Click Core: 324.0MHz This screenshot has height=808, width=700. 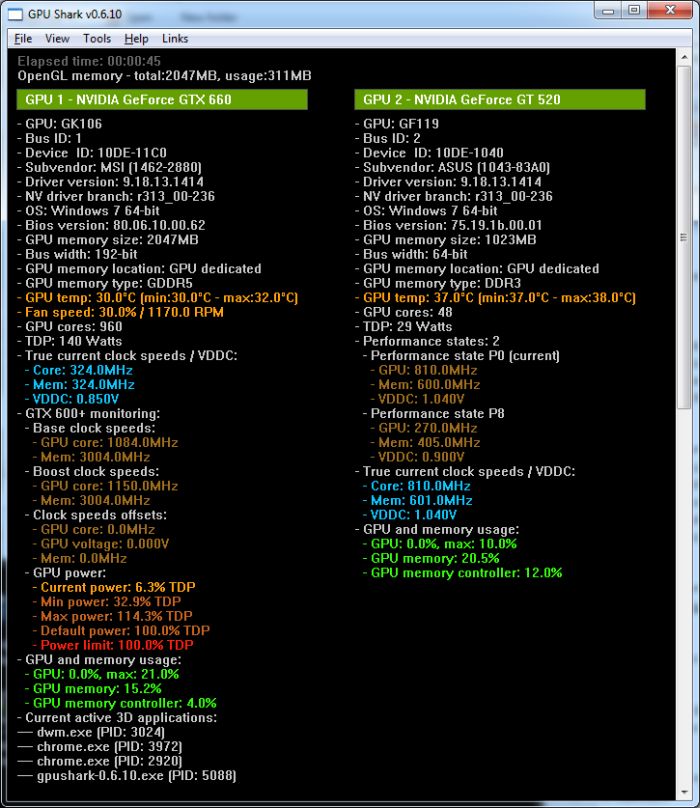(x=79, y=370)
